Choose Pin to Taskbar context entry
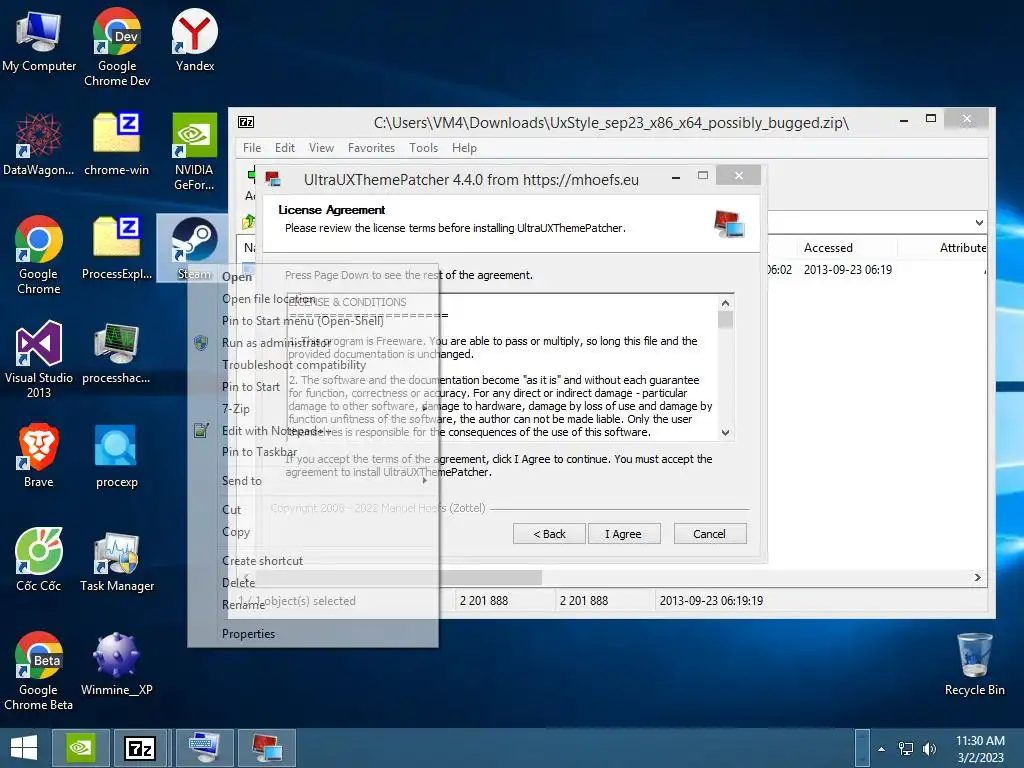 tap(313, 451)
